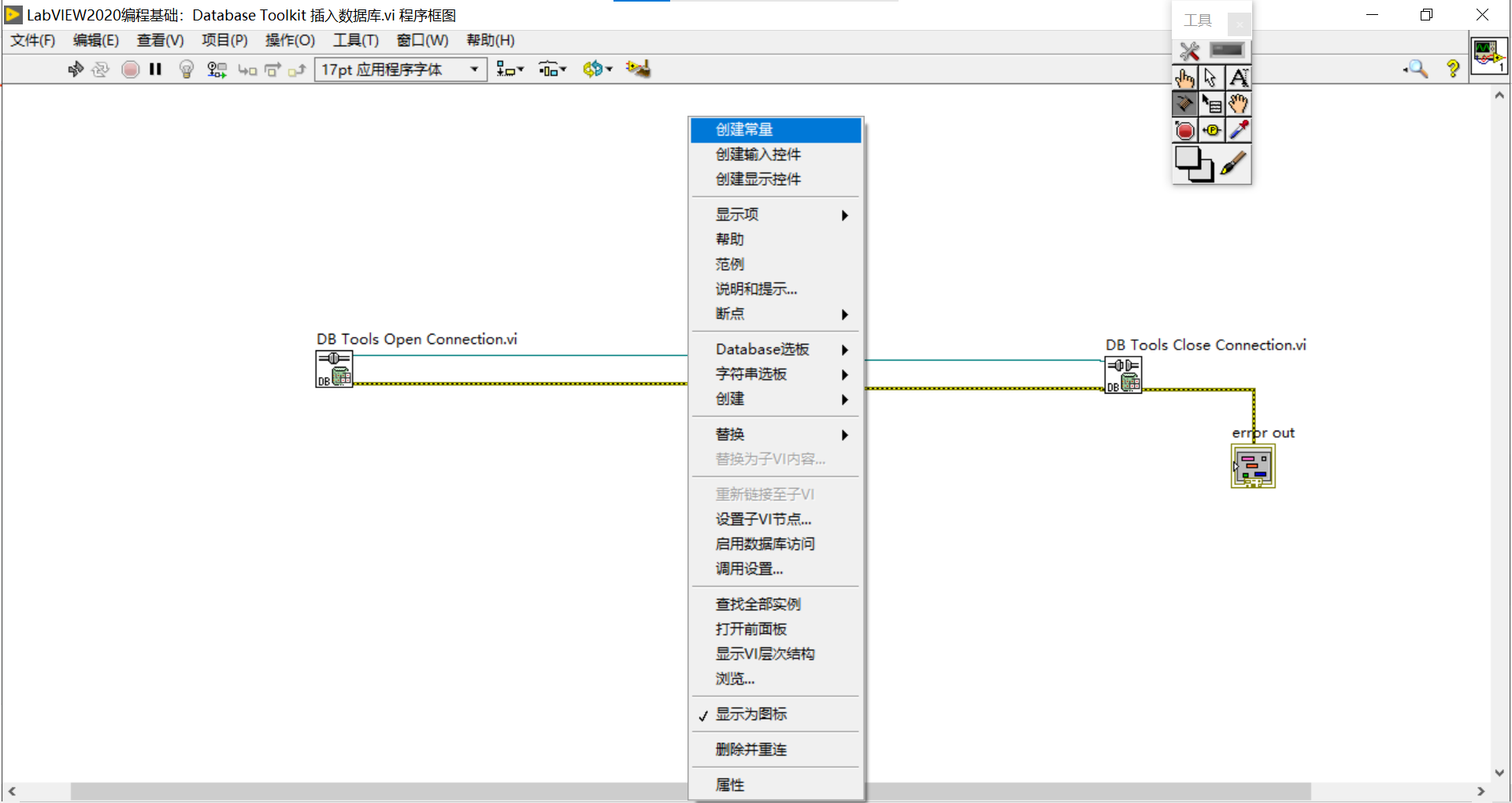Click 启用数据库访问 menu entry

[765, 543]
